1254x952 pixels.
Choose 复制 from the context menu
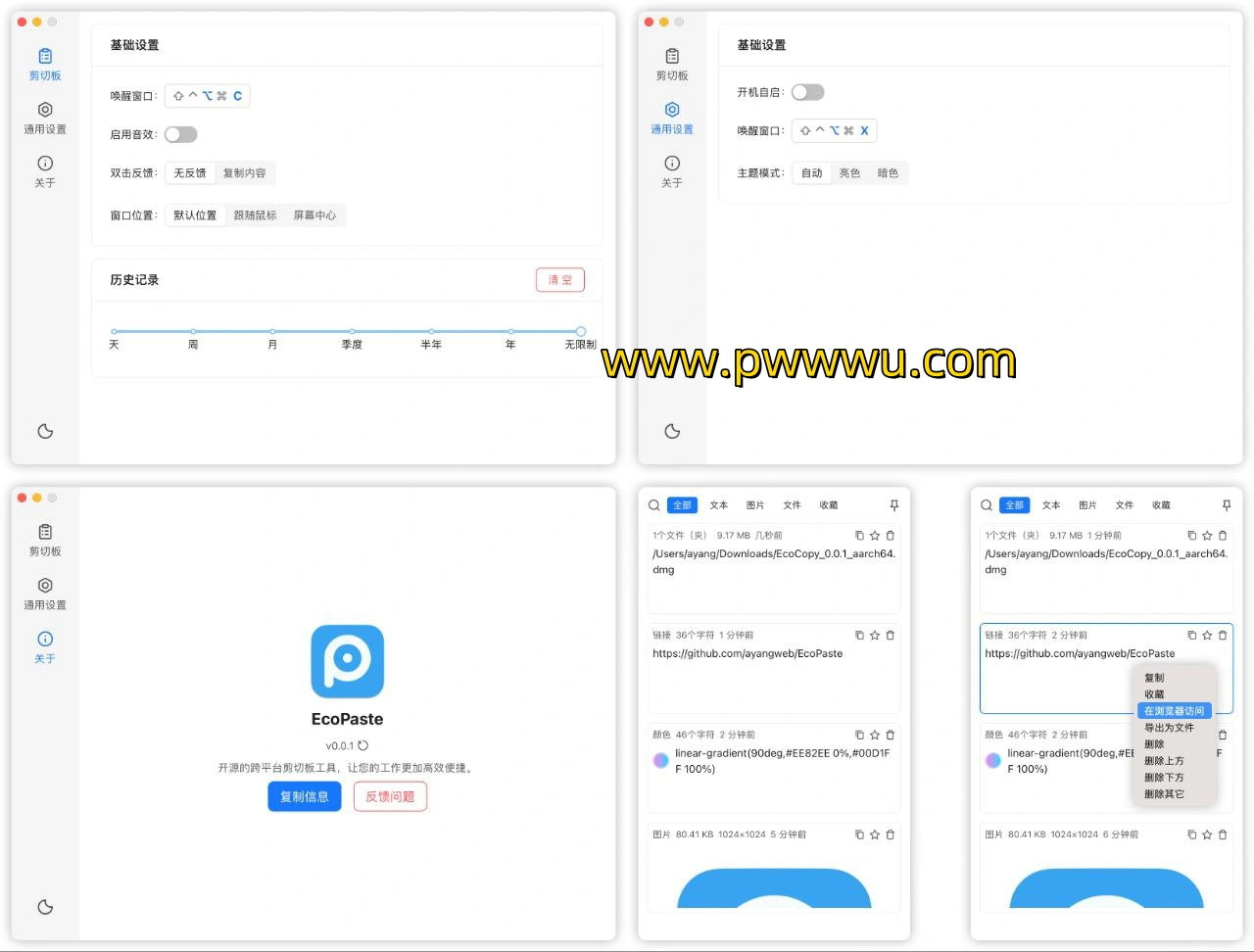tap(1155, 678)
